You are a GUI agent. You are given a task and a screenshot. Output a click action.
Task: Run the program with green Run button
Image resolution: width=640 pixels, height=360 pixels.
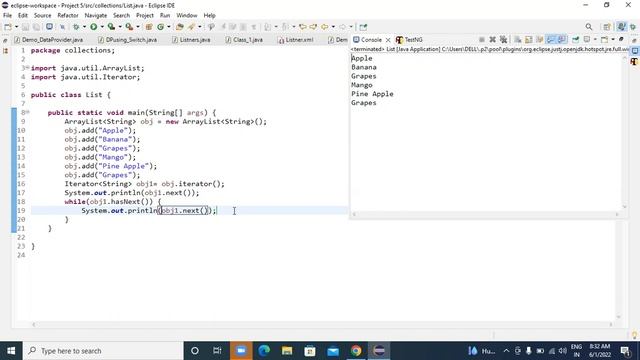(x=93, y=27)
